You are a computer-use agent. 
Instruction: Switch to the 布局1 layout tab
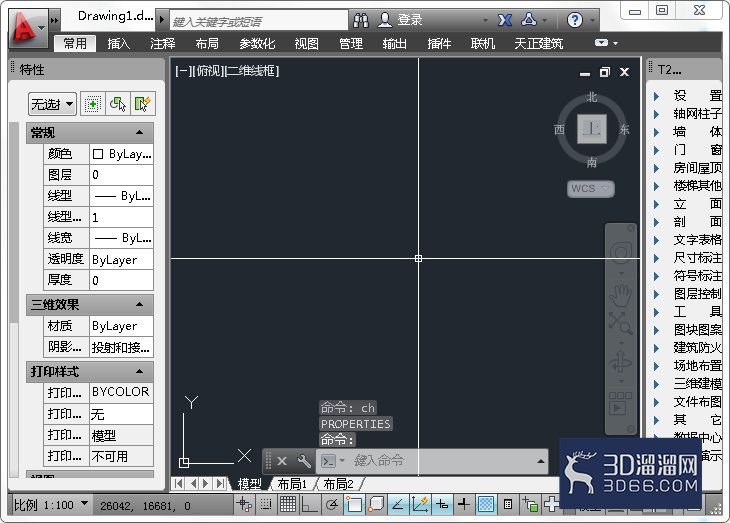click(292, 484)
